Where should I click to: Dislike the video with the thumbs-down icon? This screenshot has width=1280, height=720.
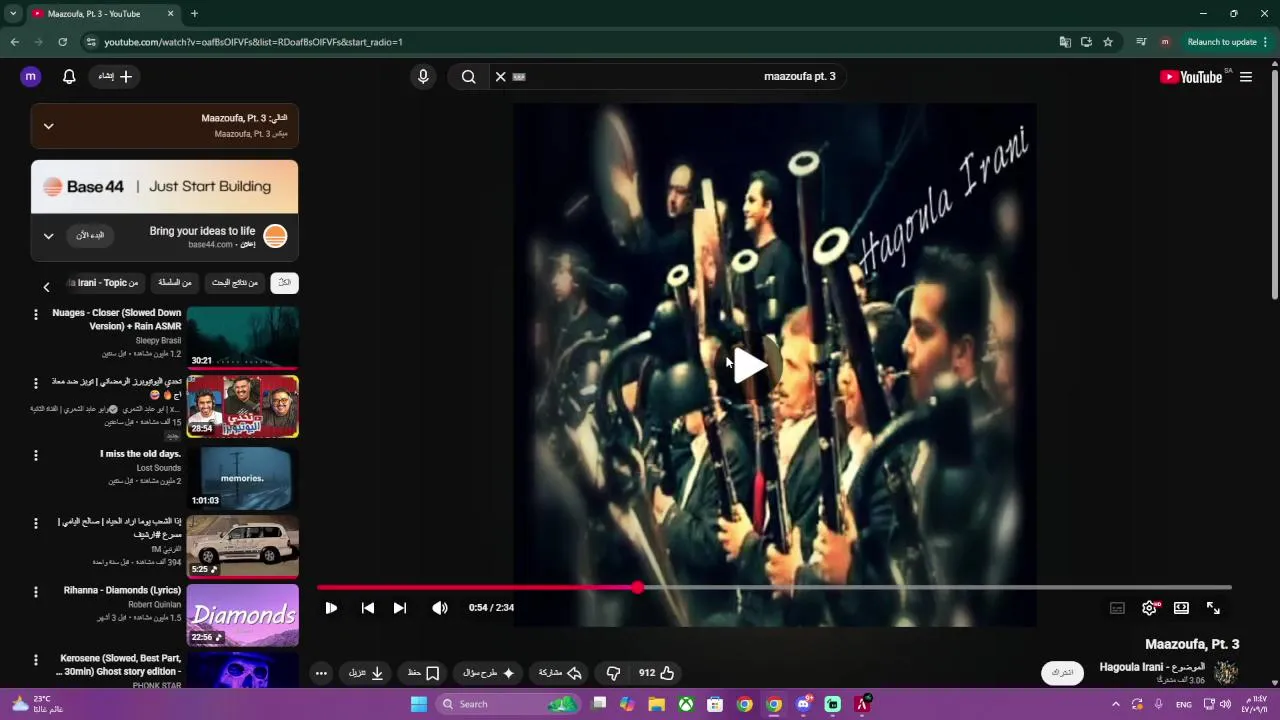point(613,673)
